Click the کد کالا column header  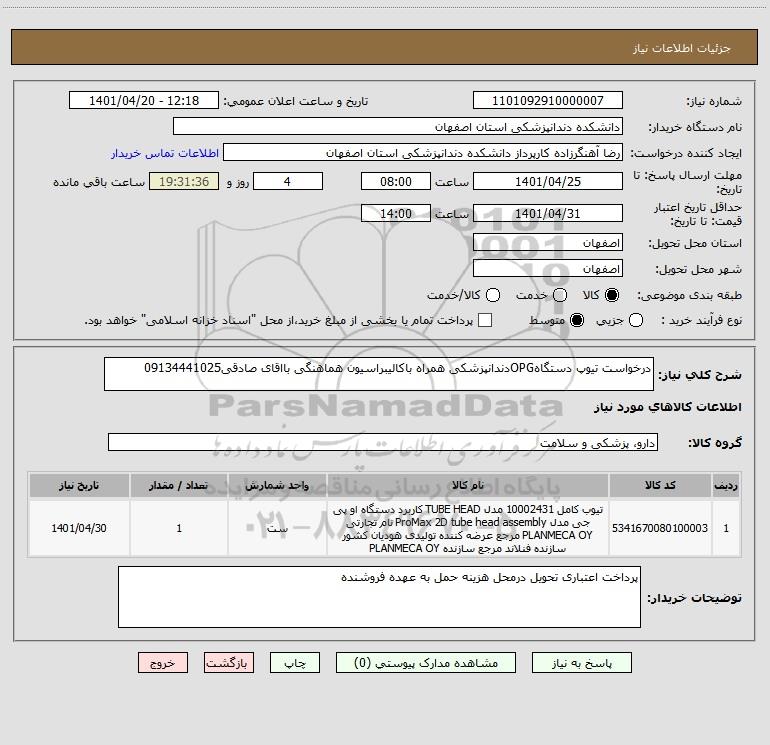(x=660, y=485)
